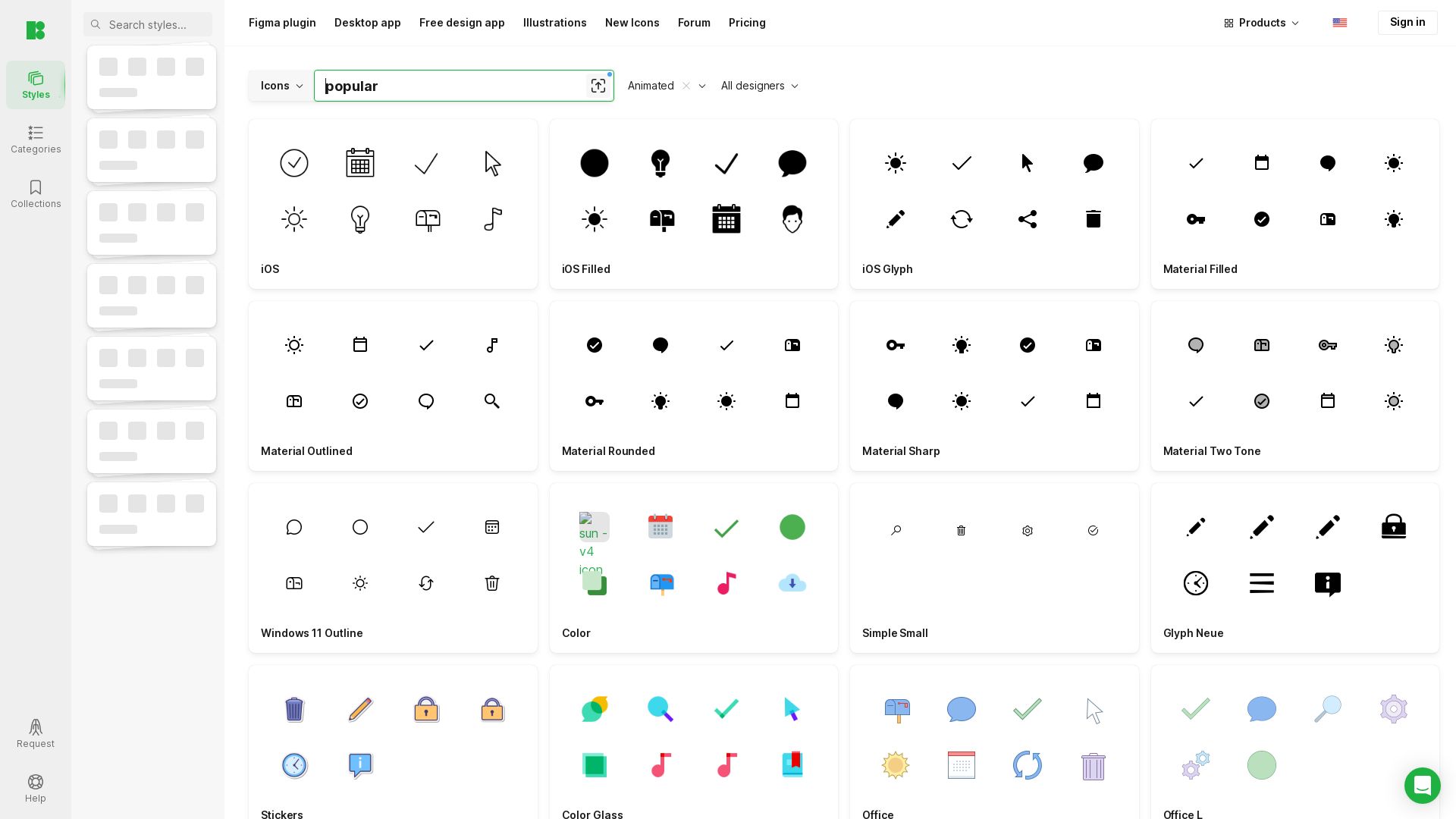Expand the All designers dropdown
This screenshot has width=1456, height=819.
[760, 86]
